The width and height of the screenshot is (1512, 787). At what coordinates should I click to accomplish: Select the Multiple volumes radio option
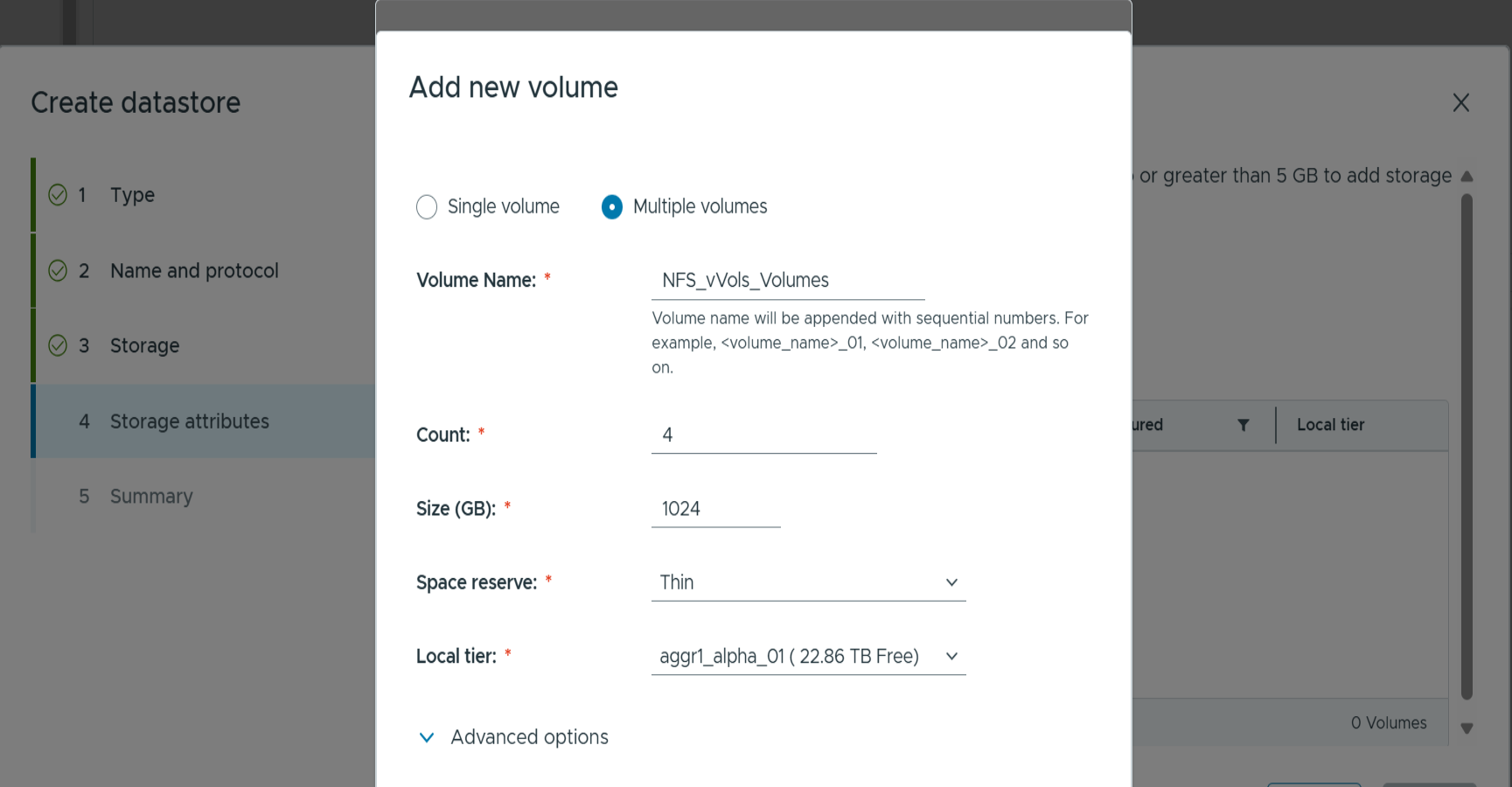point(612,207)
